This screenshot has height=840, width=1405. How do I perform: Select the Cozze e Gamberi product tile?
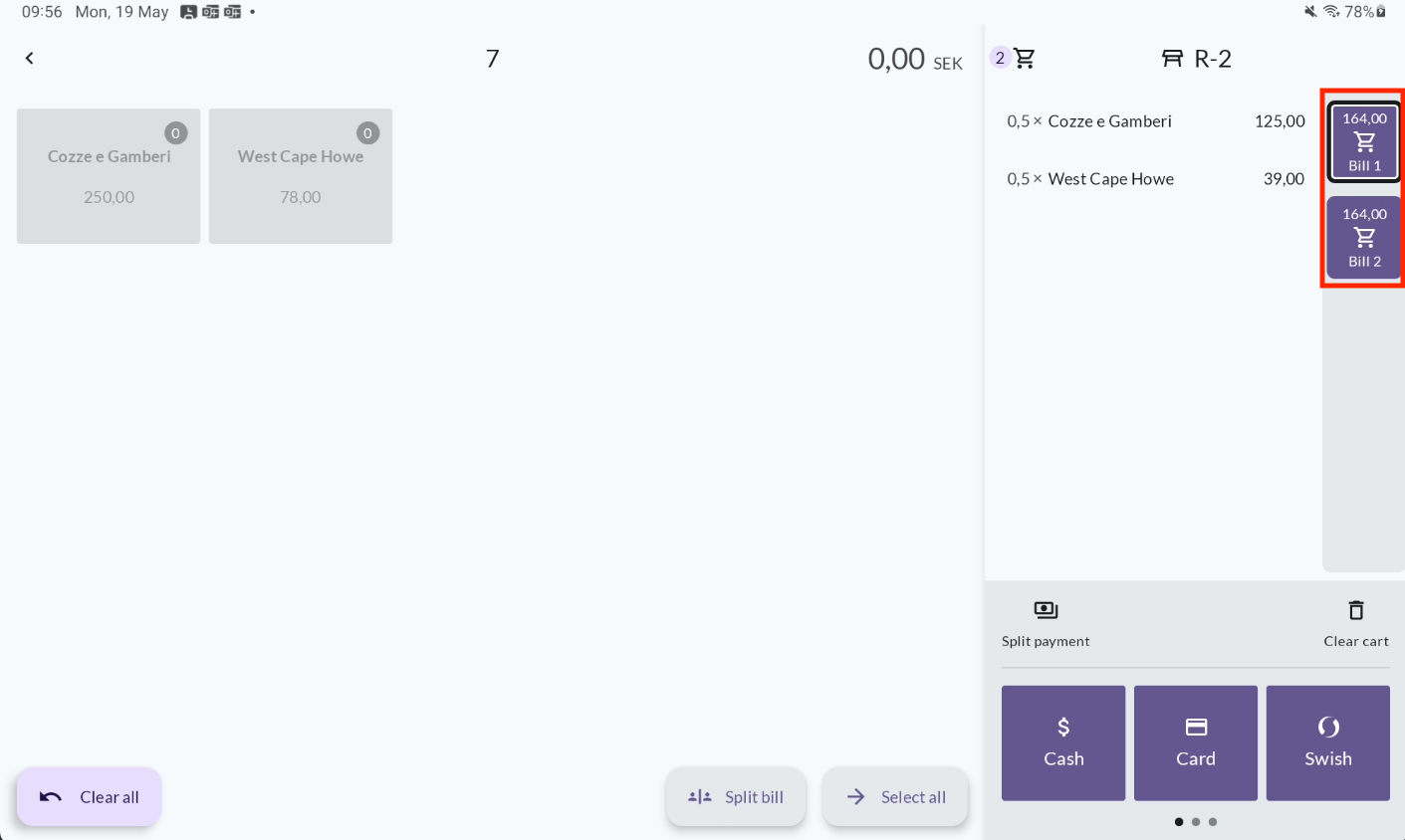(x=109, y=176)
